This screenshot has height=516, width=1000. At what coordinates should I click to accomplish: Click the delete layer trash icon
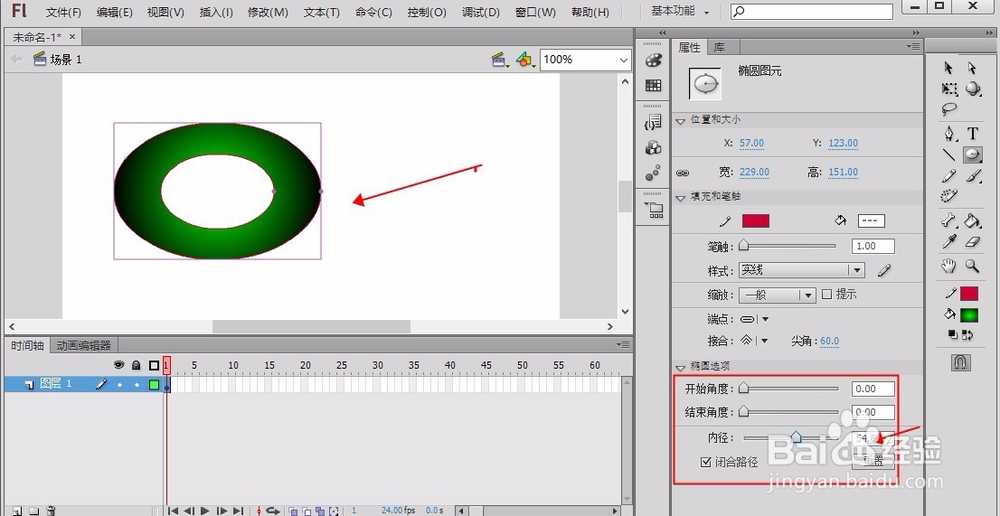(x=52, y=511)
